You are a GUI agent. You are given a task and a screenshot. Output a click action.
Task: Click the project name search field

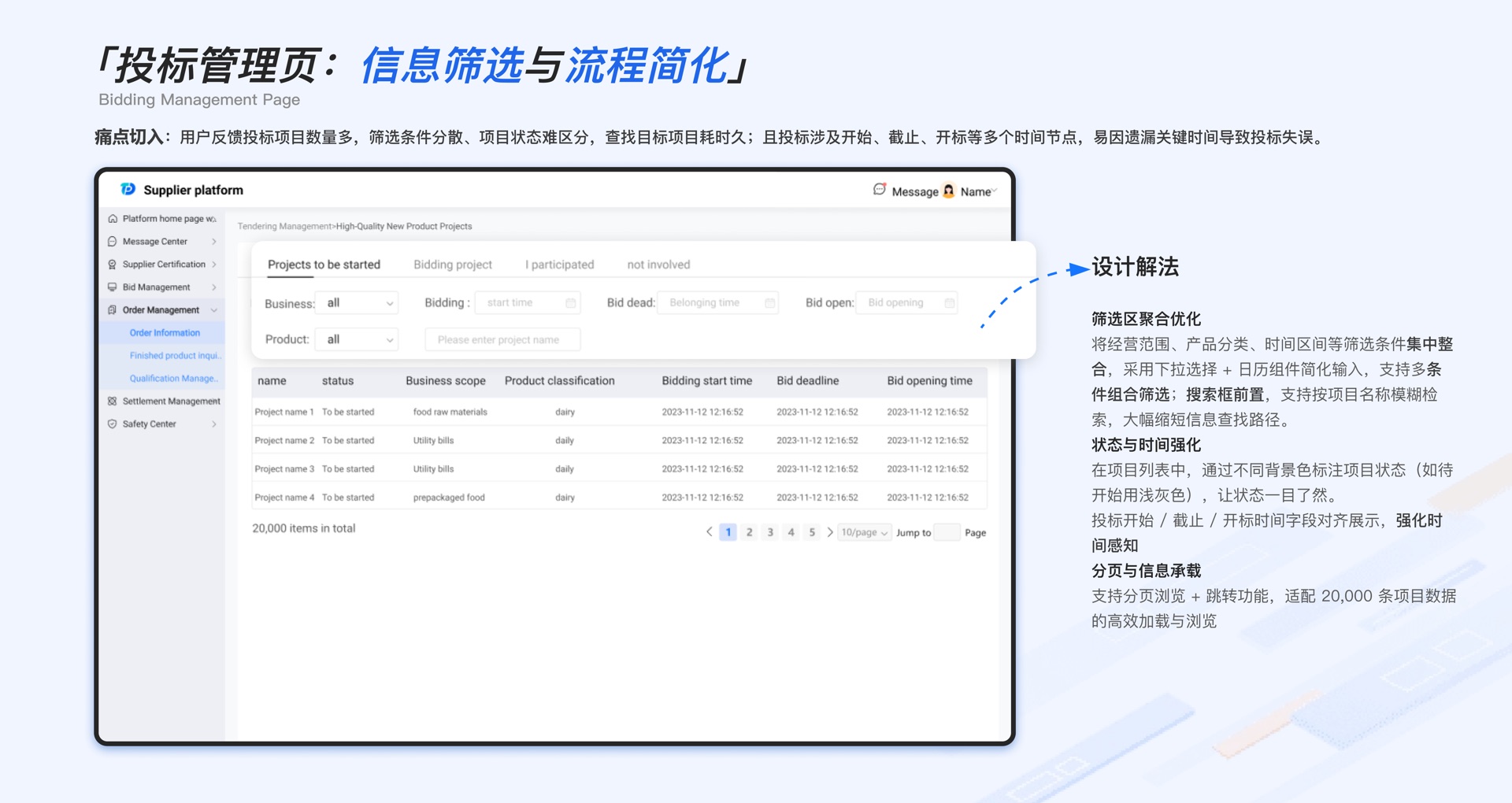pyautogui.click(x=502, y=339)
